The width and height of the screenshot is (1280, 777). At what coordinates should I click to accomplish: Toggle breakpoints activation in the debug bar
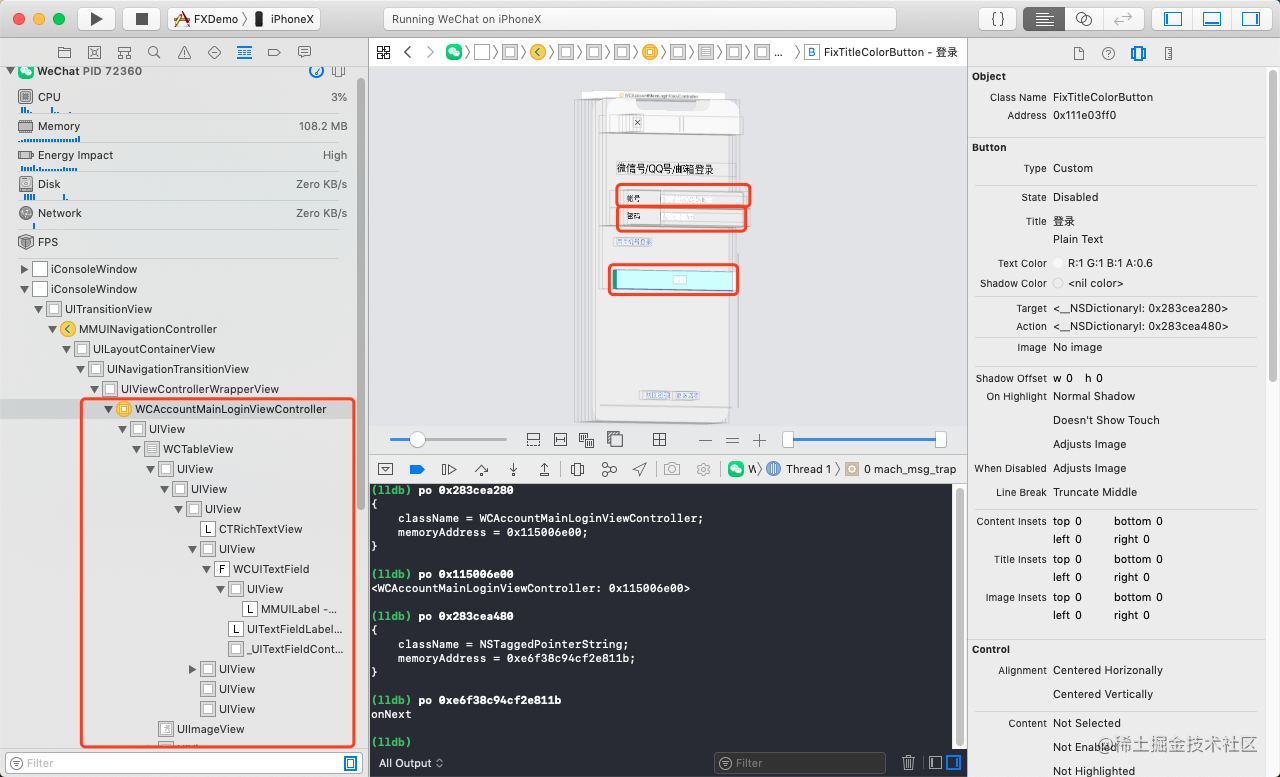pyautogui.click(x=417, y=469)
